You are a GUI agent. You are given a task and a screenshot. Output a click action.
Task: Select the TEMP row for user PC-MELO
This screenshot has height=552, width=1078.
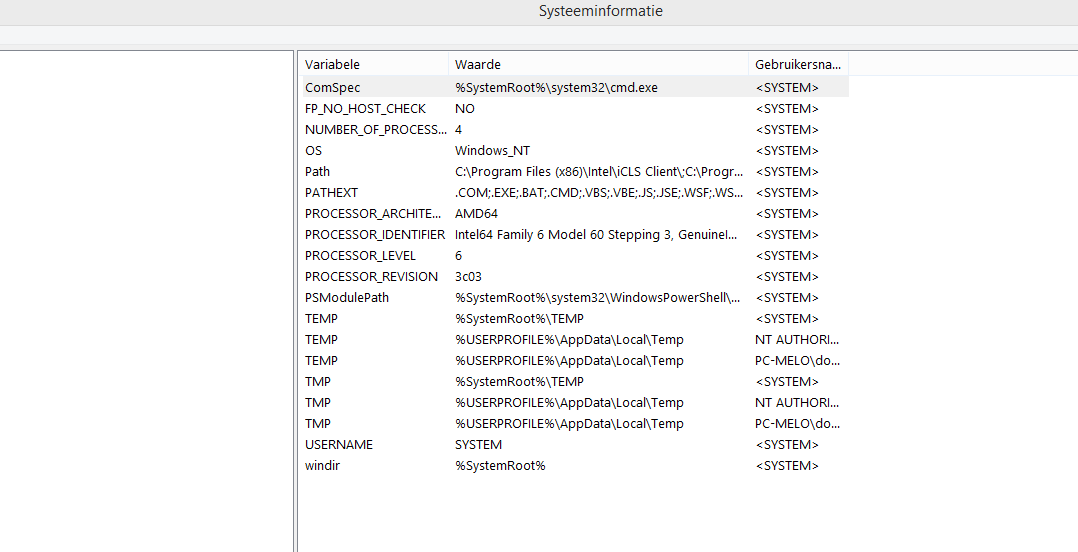click(x=321, y=361)
